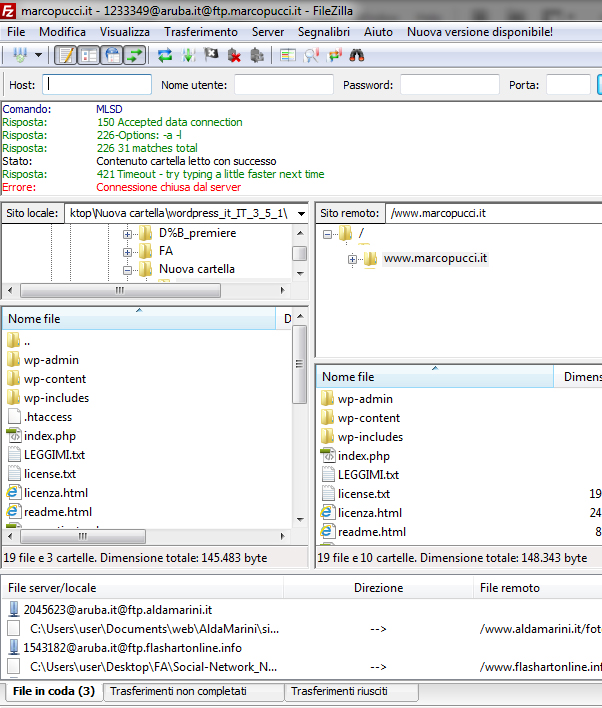Viewport: 602px width, 708px height.
Task: Switch to File in coda tab
Action: 54,691
